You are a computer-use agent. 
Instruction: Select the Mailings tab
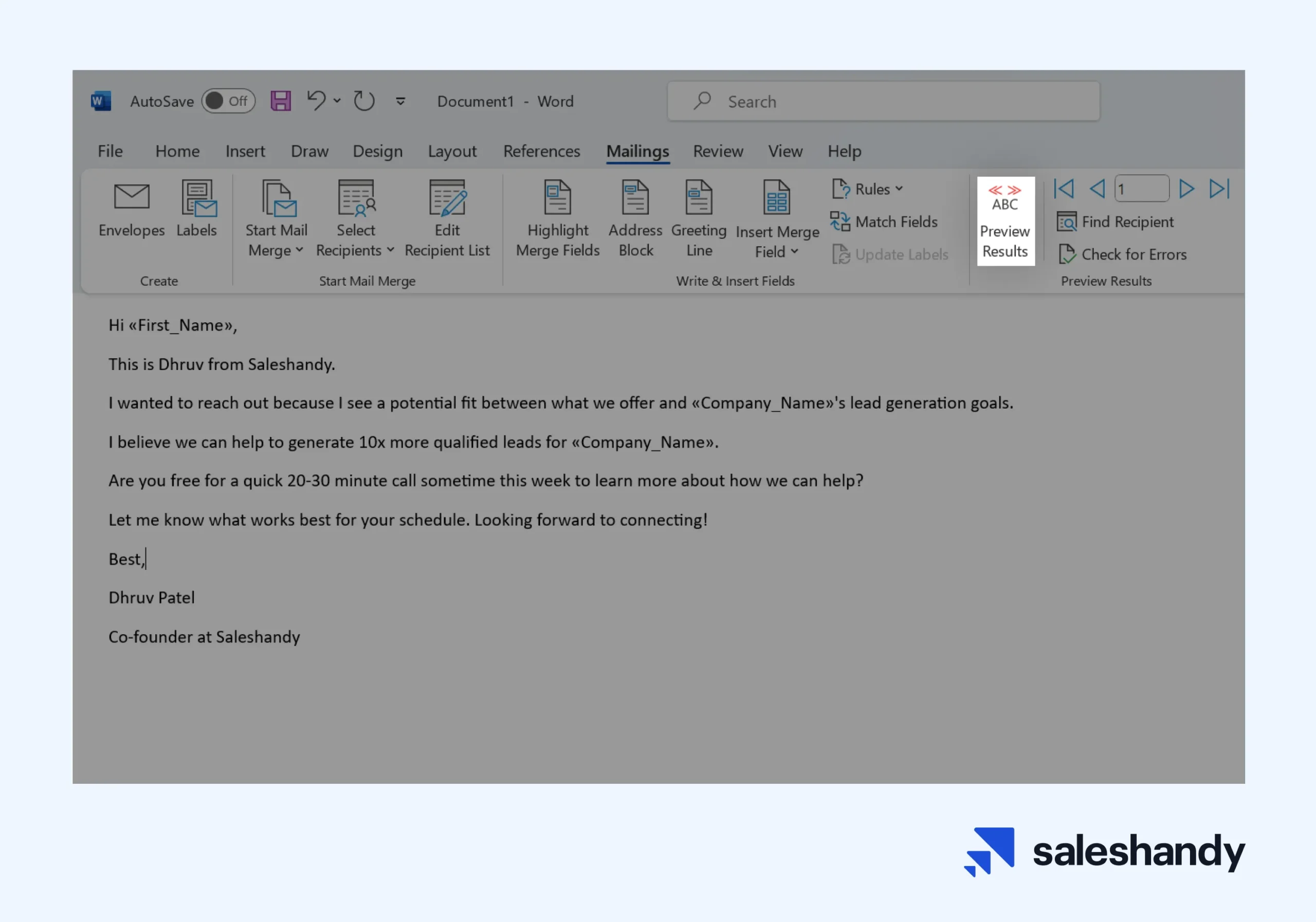[638, 151]
